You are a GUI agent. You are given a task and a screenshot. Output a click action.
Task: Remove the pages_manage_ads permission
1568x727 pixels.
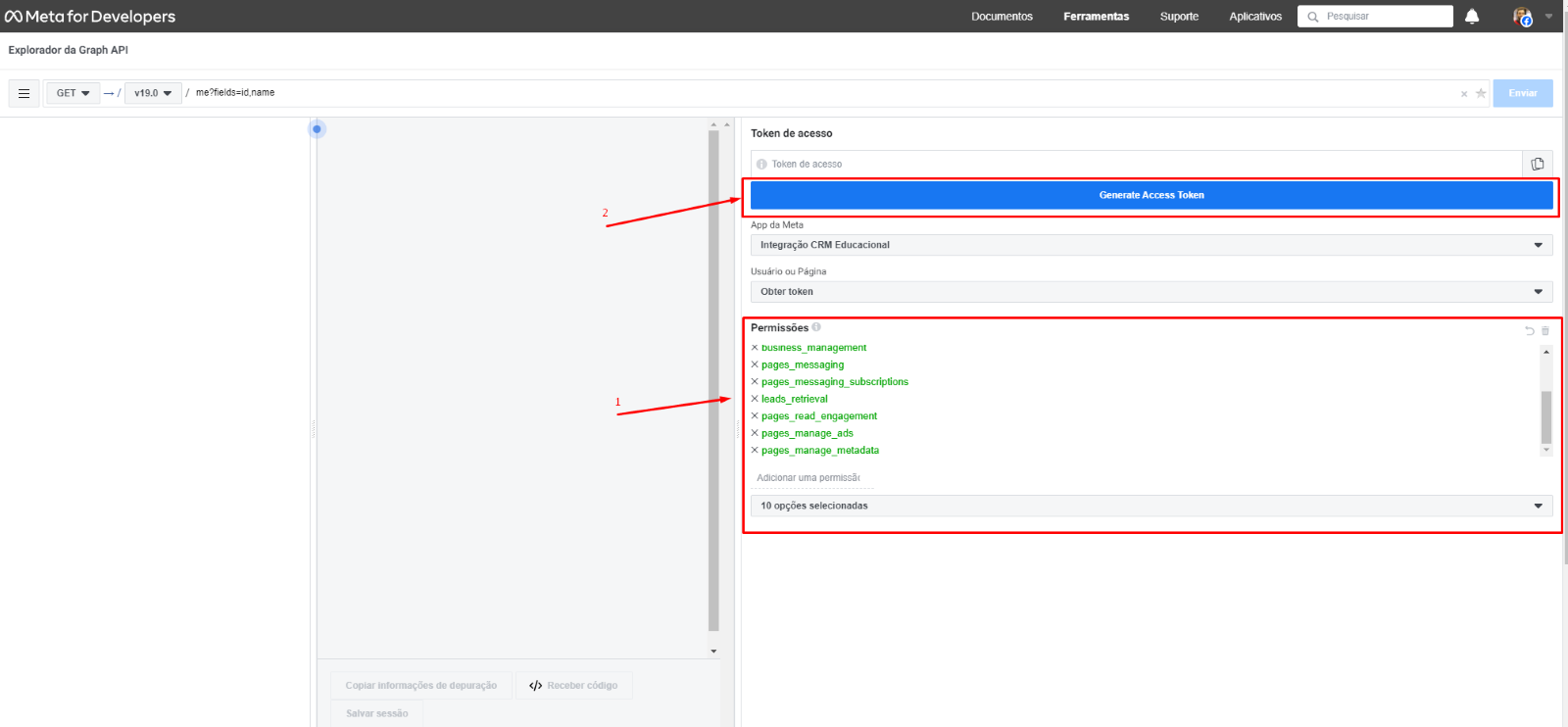[755, 433]
